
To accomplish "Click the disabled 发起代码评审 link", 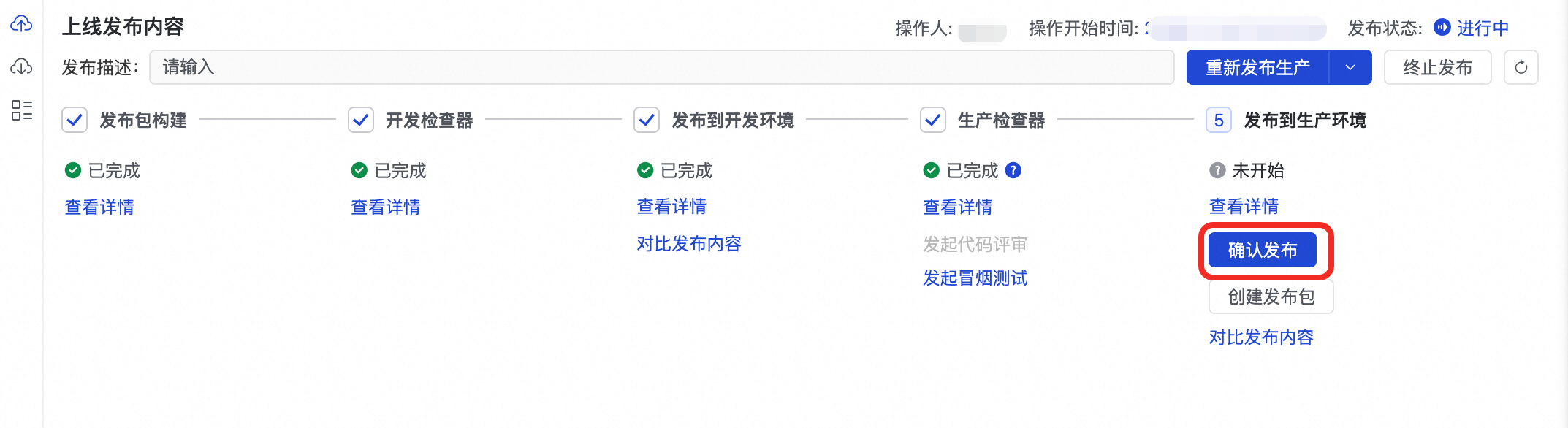I will 975,244.
